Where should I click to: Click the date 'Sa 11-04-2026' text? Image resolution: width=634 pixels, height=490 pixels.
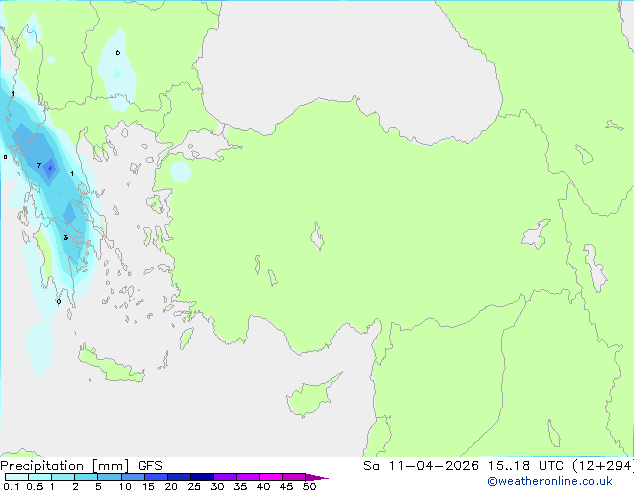(421, 466)
